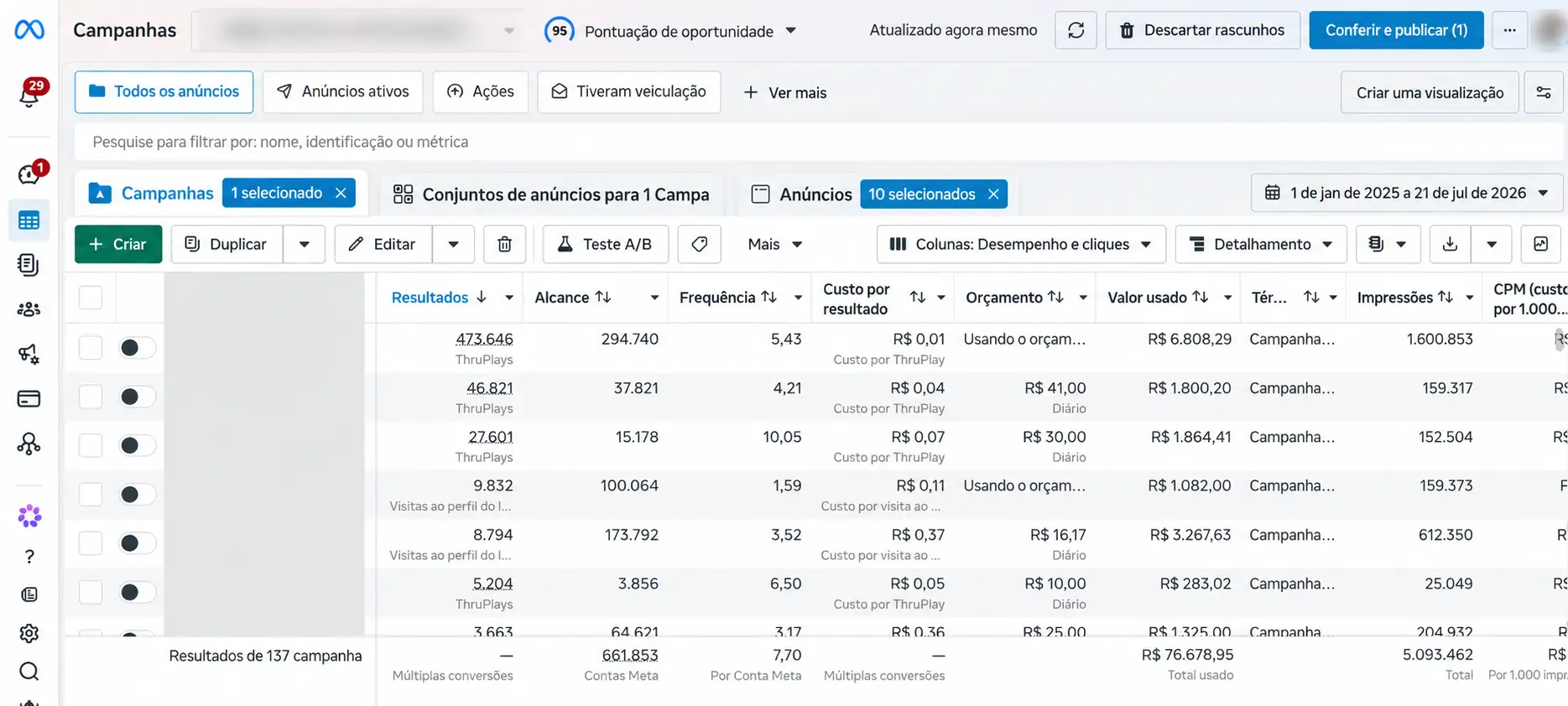Open the three-dots more options menu

click(1509, 30)
